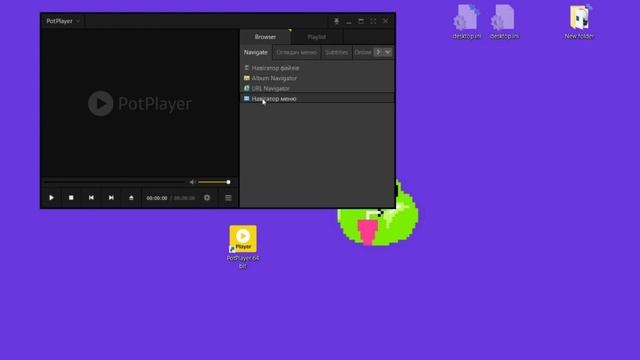
Task: Select the first desktop.ini file icon
Action: pos(467,22)
